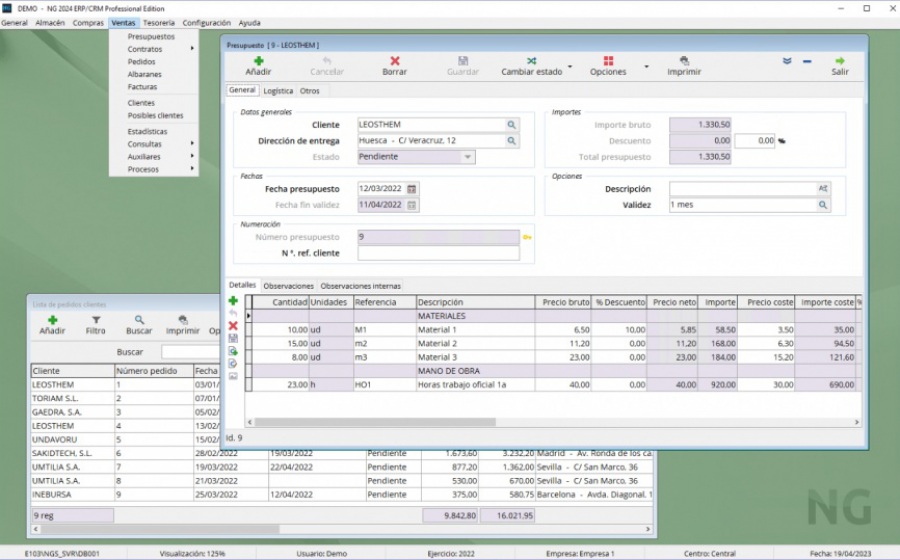Expand the Opciones dropdown arrow
Viewport: 900px width, 560px height.
pos(646,67)
